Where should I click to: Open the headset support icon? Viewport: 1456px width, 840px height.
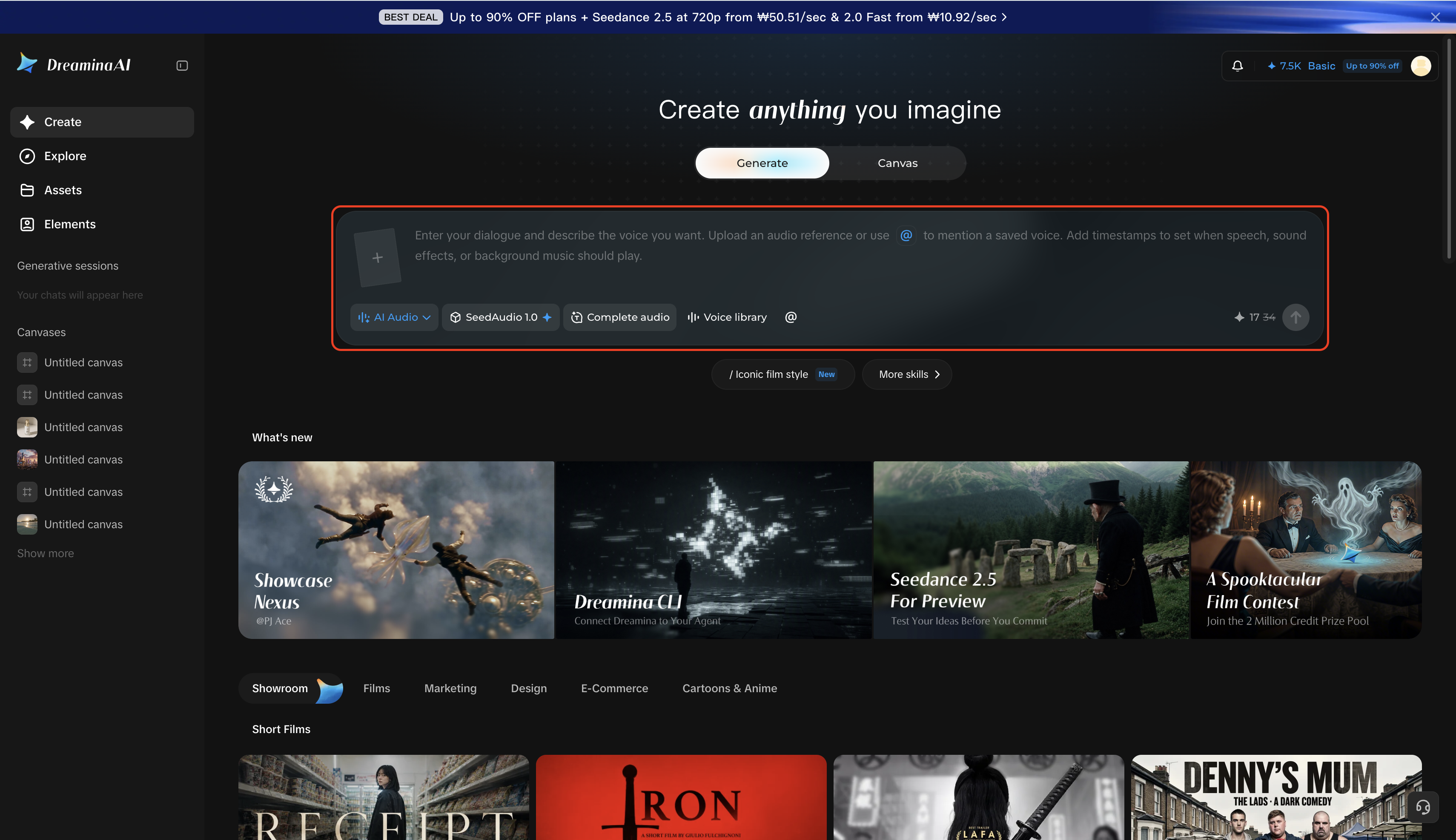click(1422, 806)
